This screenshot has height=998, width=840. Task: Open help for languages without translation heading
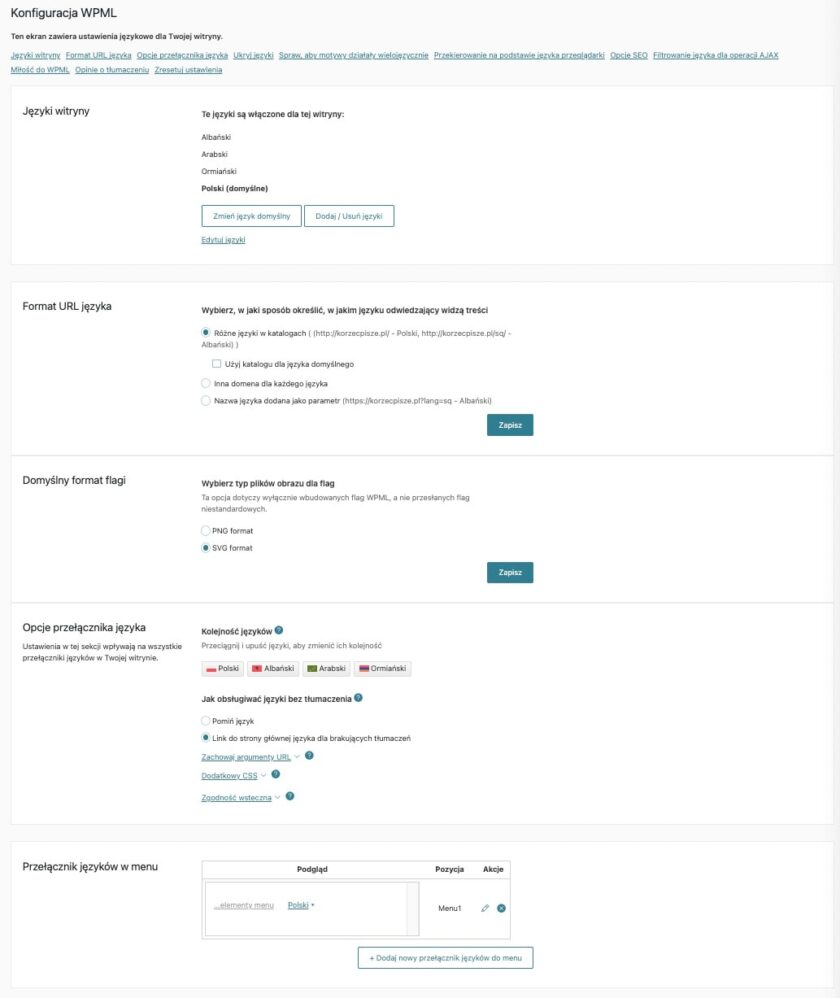(358, 698)
